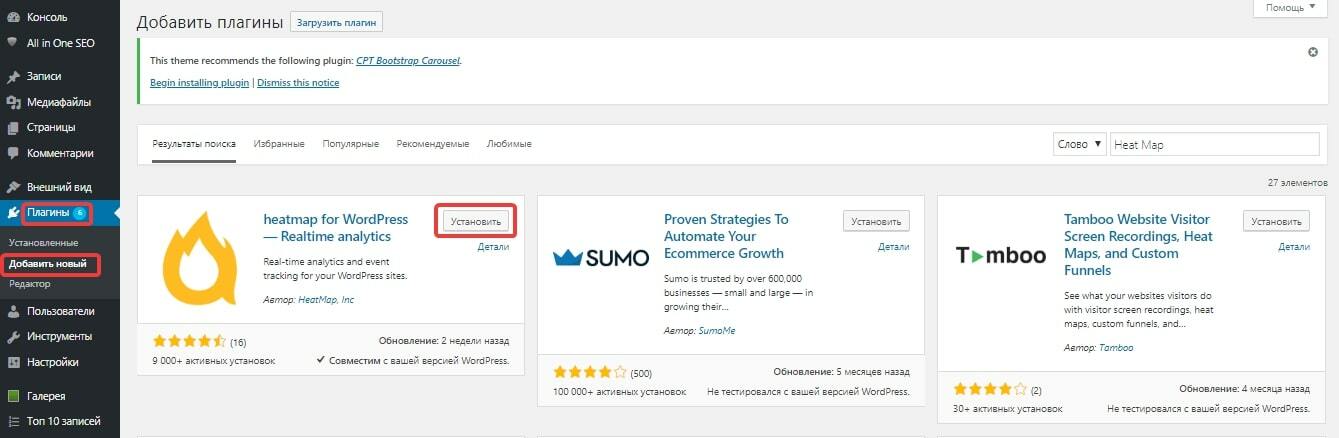
Task: Click the Страницы pages icon
Action: point(13,128)
